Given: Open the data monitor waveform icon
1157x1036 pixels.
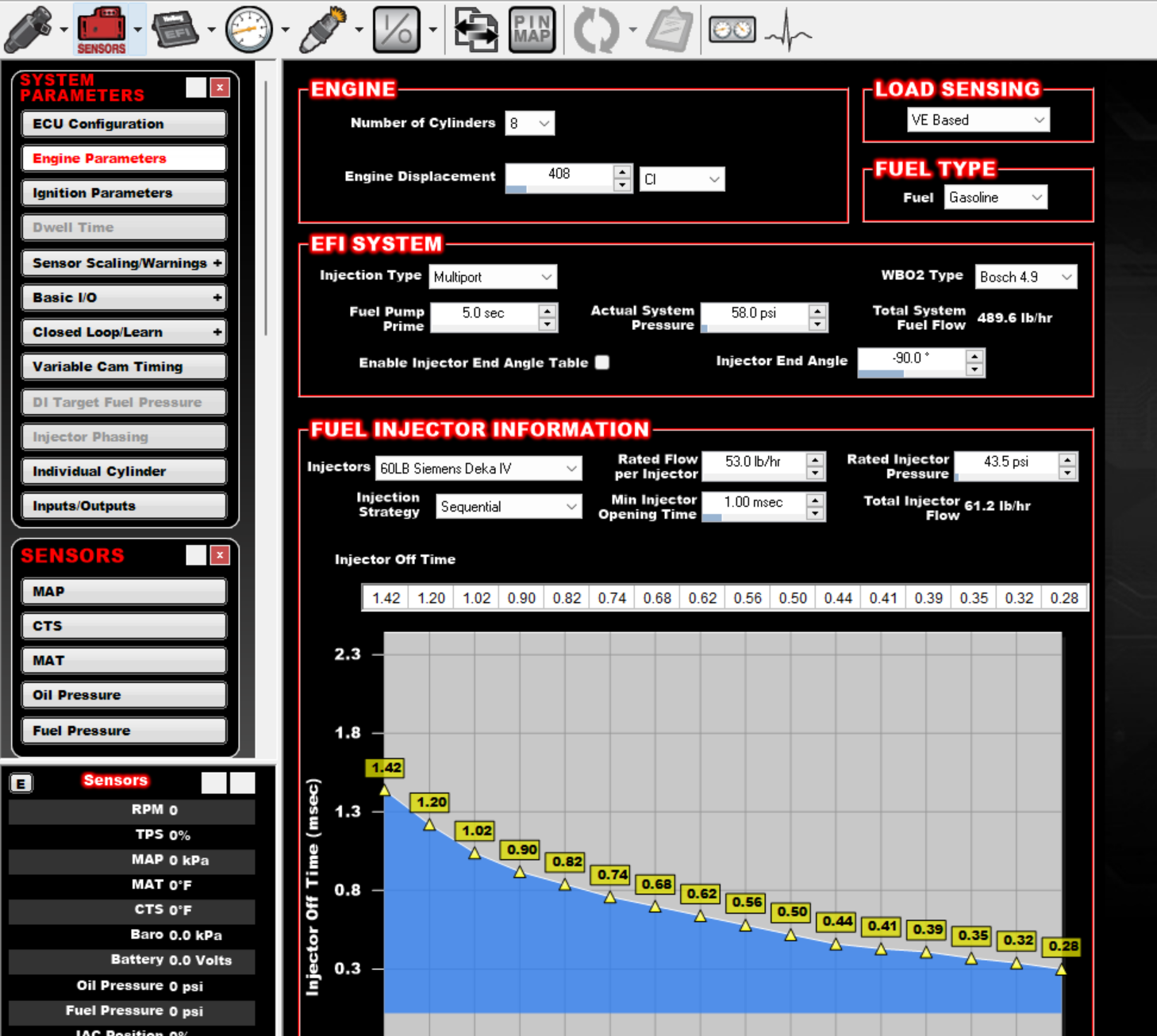Looking at the screenshot, I should 788,31.
